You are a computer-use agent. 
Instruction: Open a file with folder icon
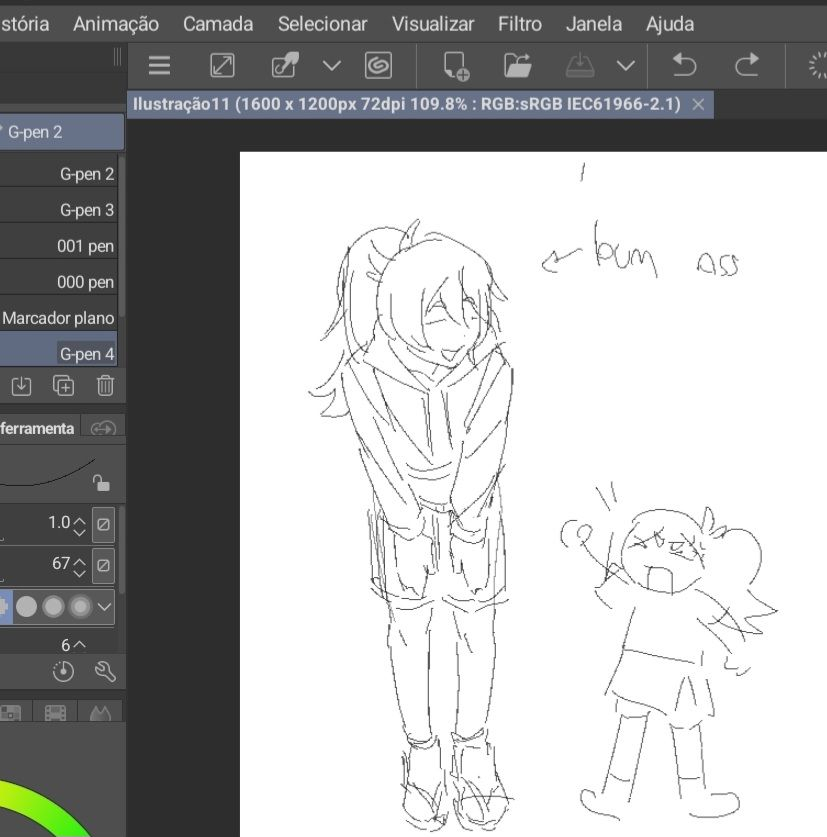(x=517, y=66)
